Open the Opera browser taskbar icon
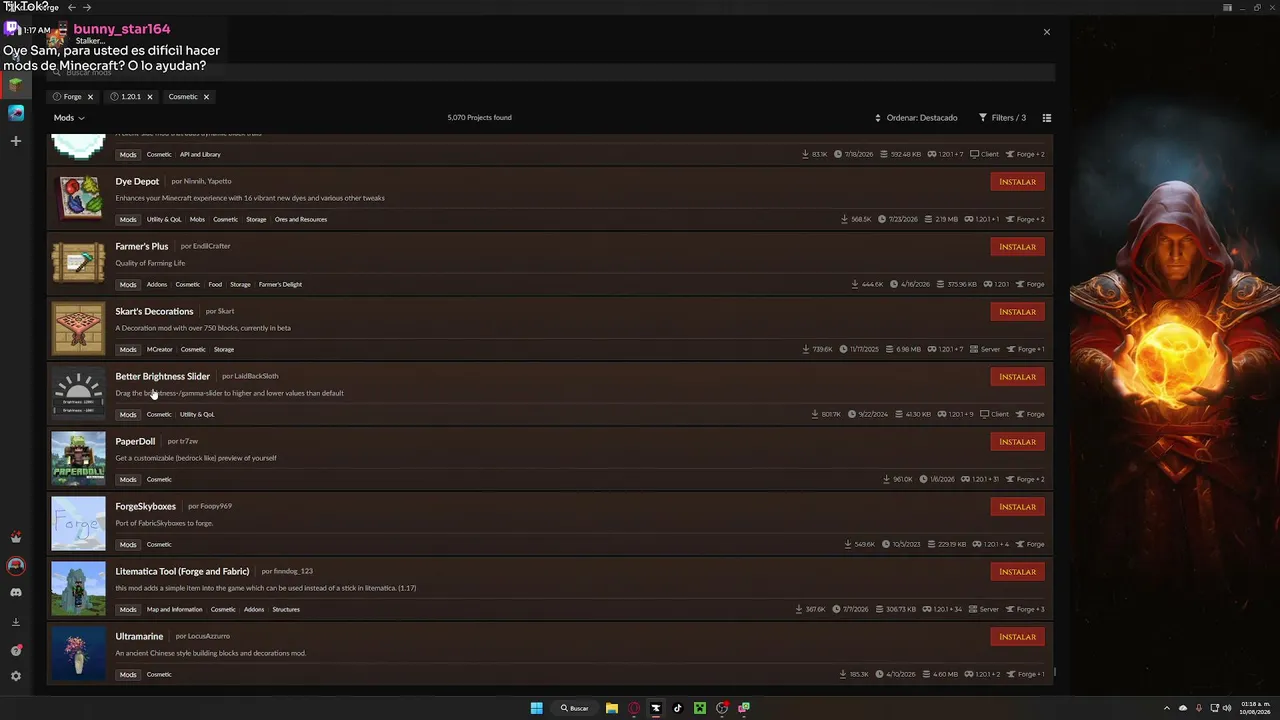Image resolution: width=1280 pixels, height=720 pixels. pos(634,708)
